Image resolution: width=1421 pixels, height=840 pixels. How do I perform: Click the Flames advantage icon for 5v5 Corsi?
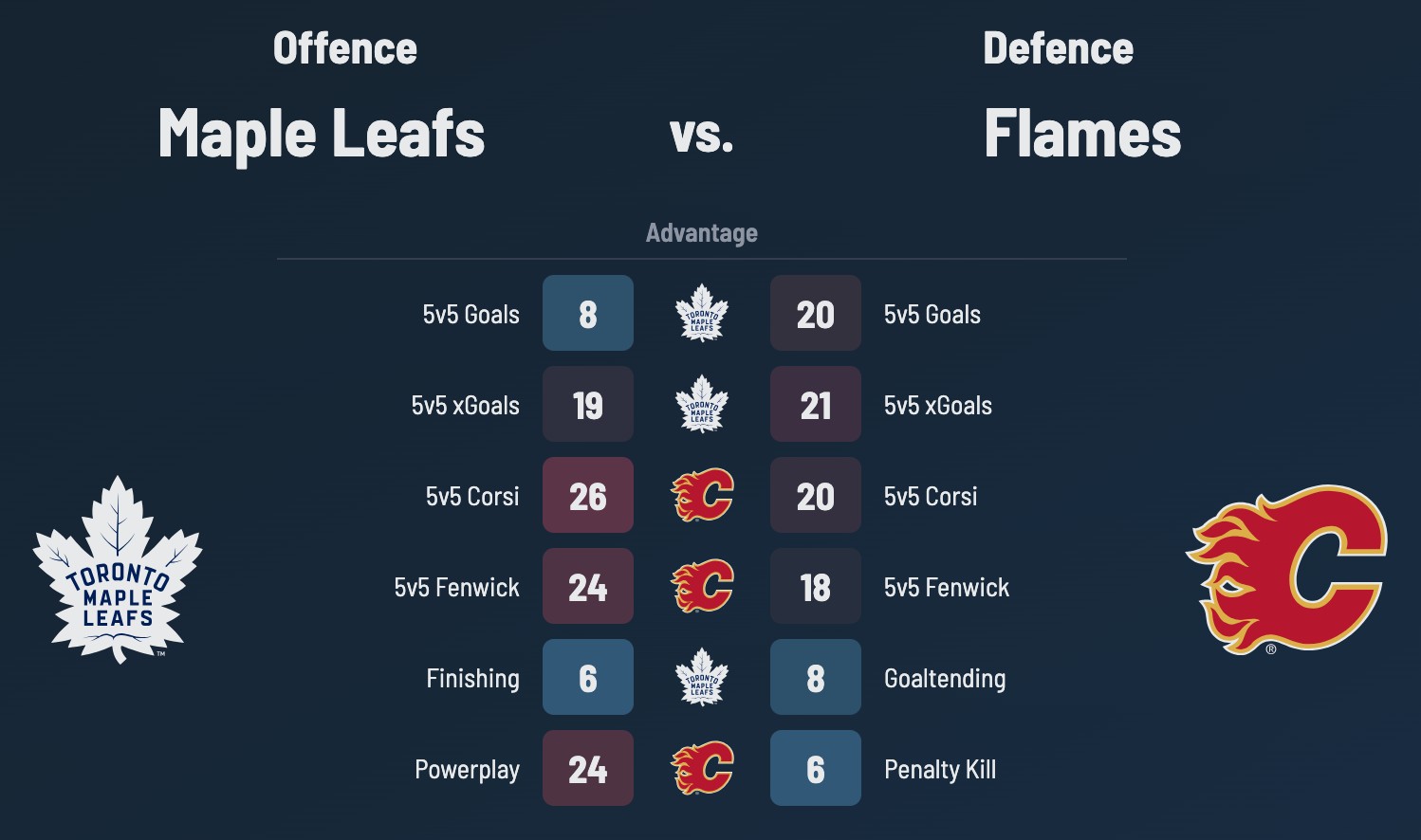tap(702, 495)
